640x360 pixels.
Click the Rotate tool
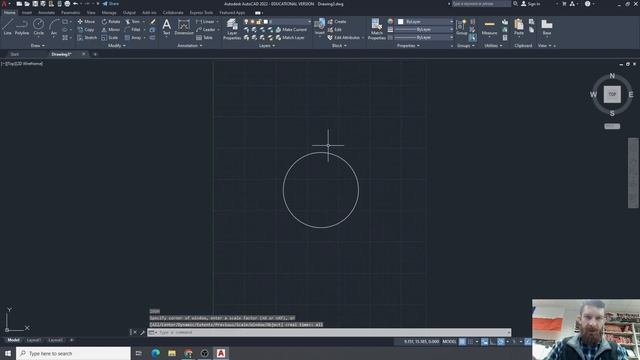click(111, 21)
